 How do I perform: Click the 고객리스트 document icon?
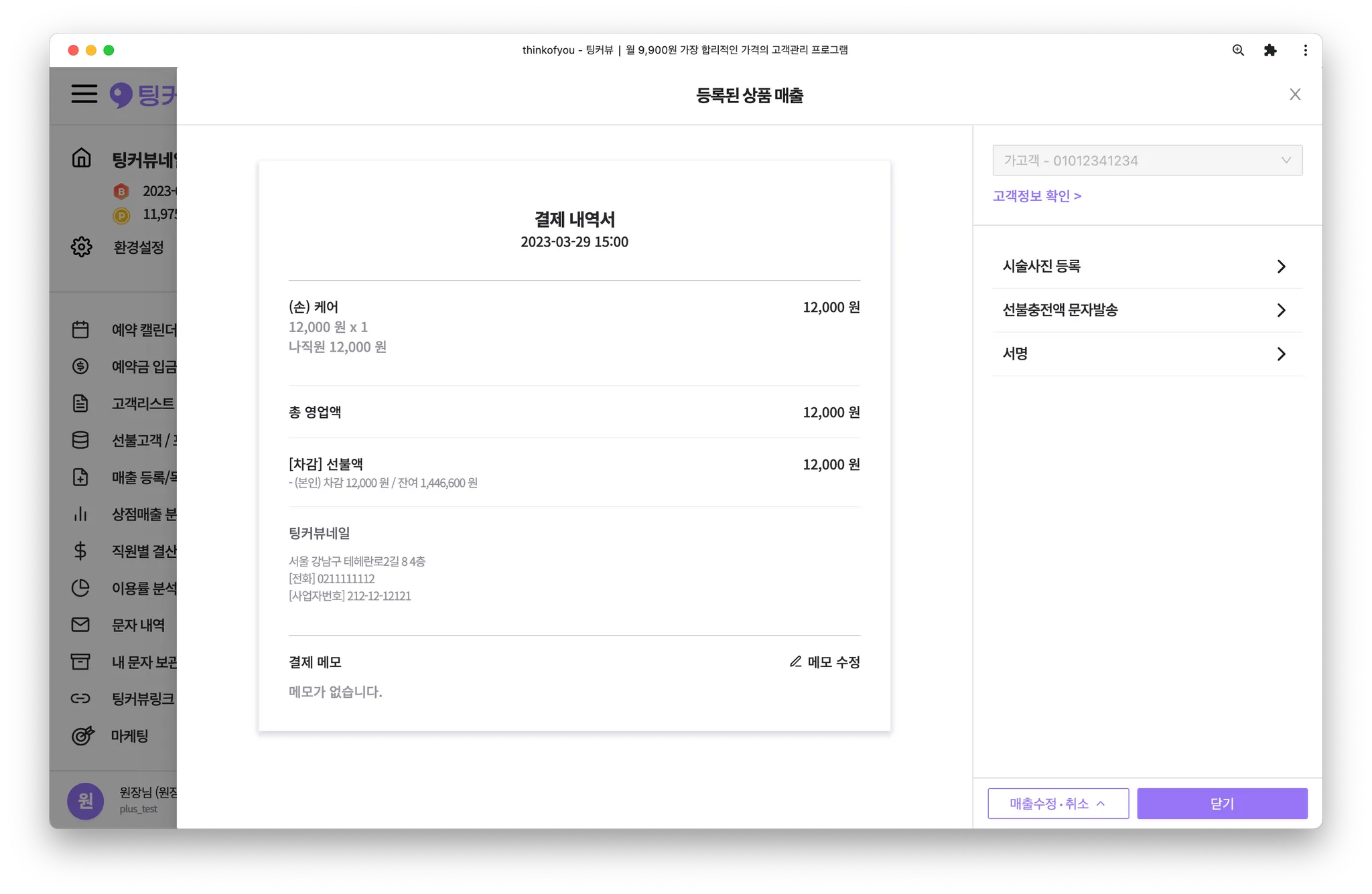(80, 403)
